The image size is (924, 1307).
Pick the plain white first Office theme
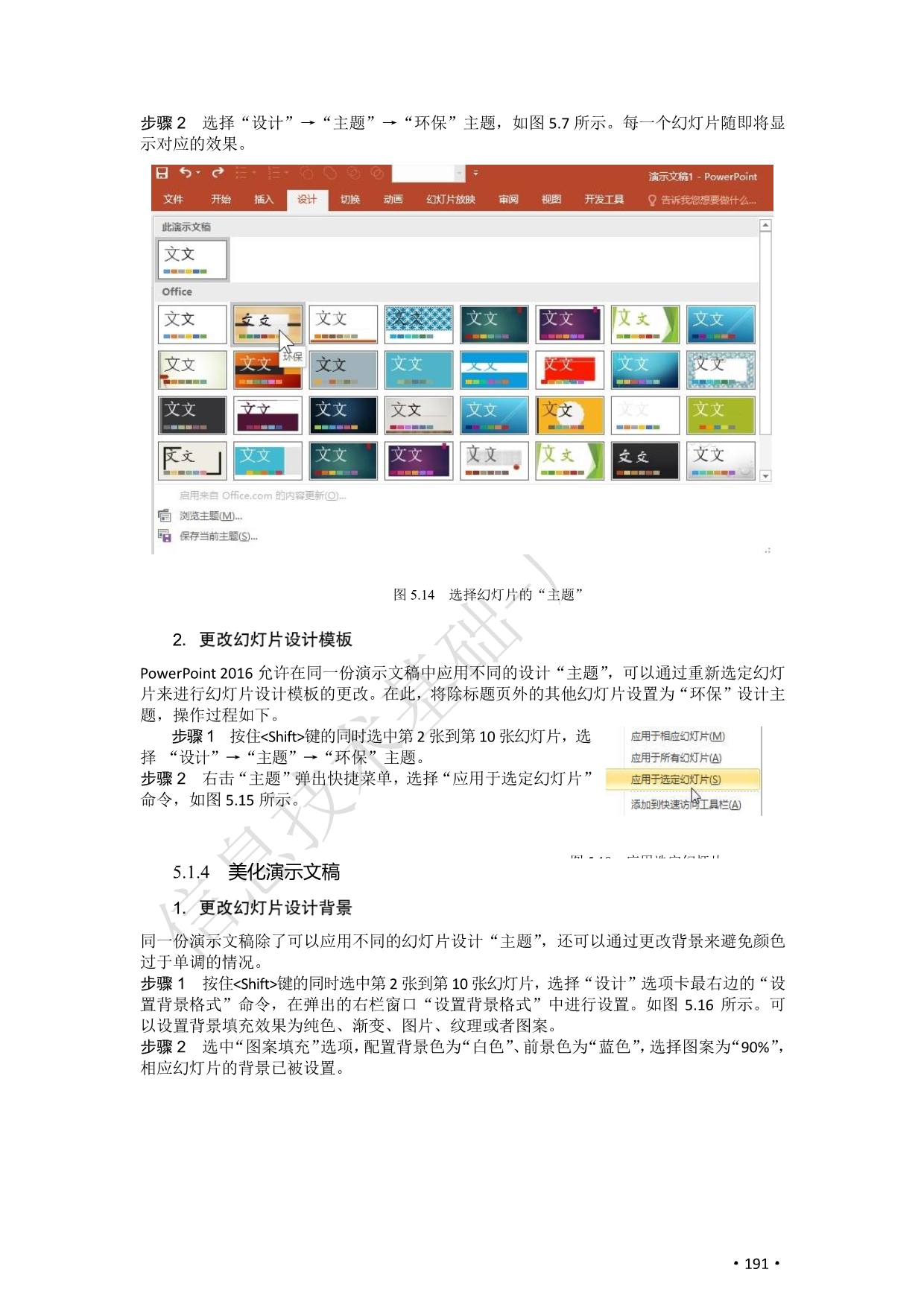[x=192, y=324]
